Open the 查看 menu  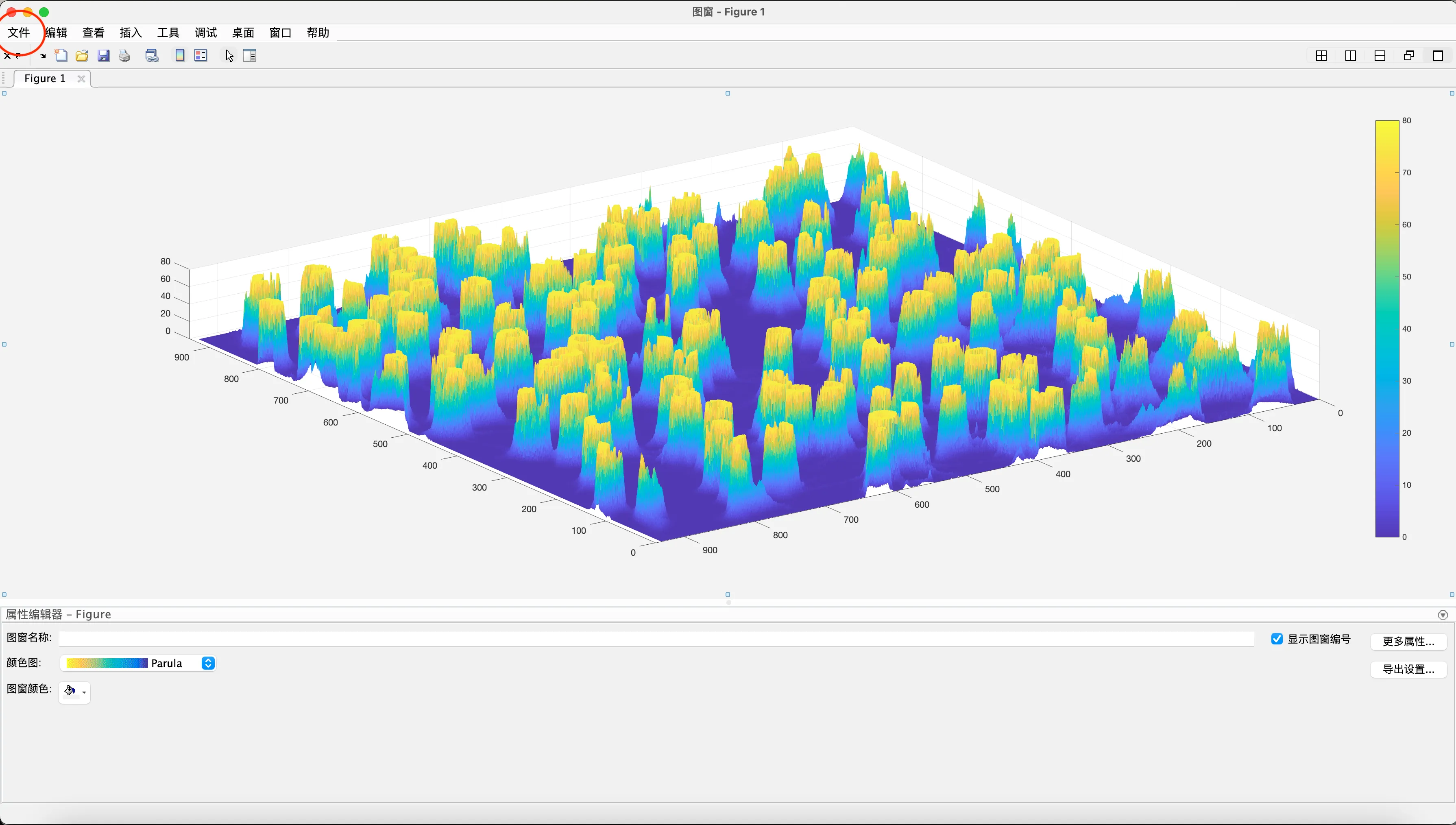click(94, 32)
